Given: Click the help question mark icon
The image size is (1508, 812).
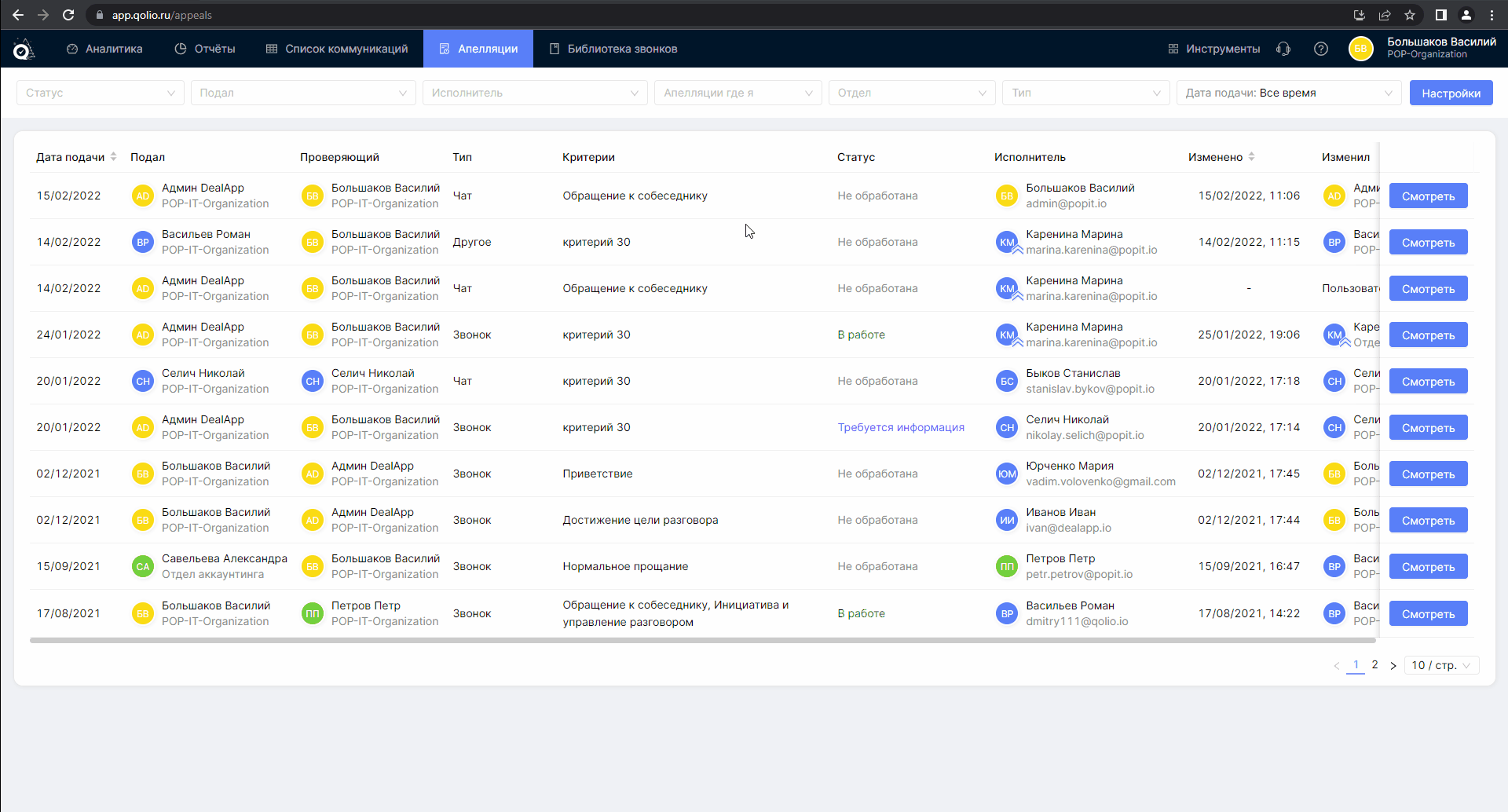Looking at the screenshot, I should click(x=1321, y=49).
